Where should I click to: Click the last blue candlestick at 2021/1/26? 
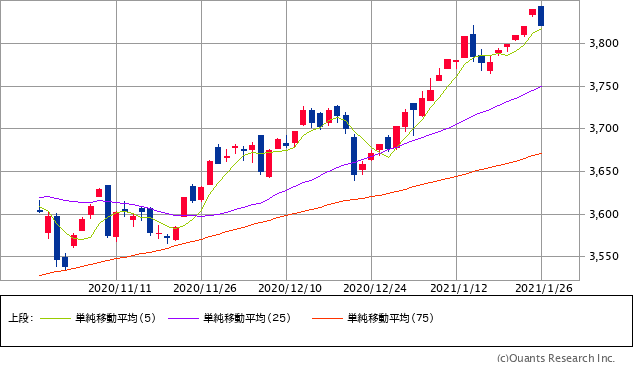[x=541, y=16]
